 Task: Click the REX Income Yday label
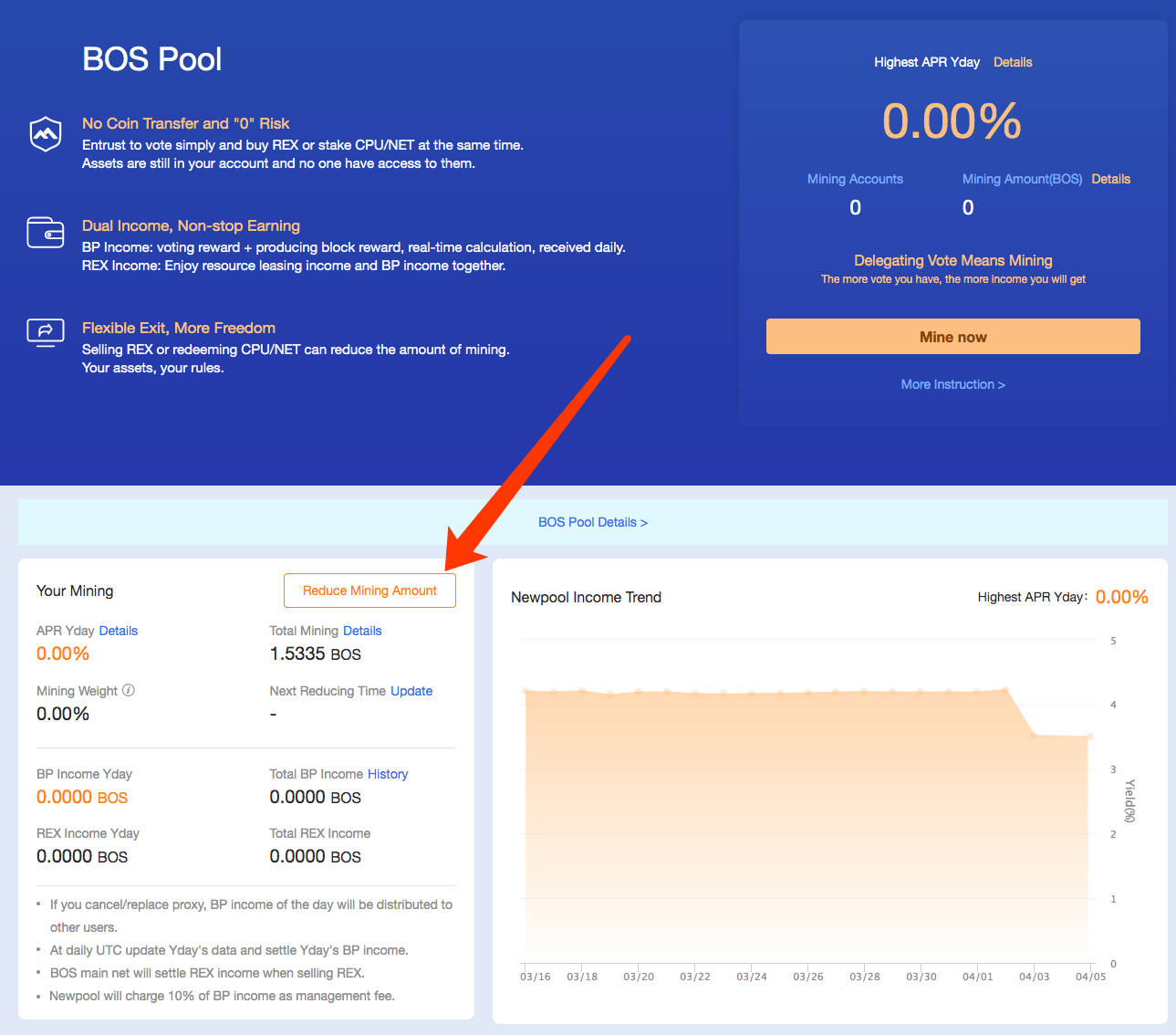(88, 833)
